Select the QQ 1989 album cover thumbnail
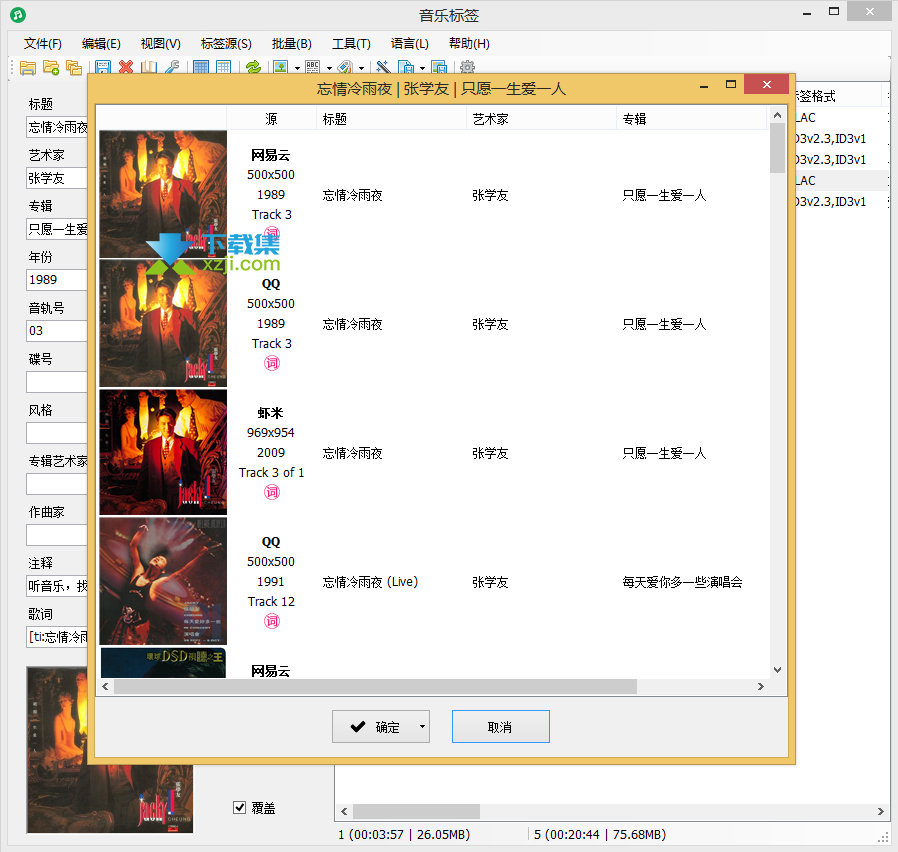The height and width of the screenshot is (852, 898). pyautogui.click(x=163, y=323)
